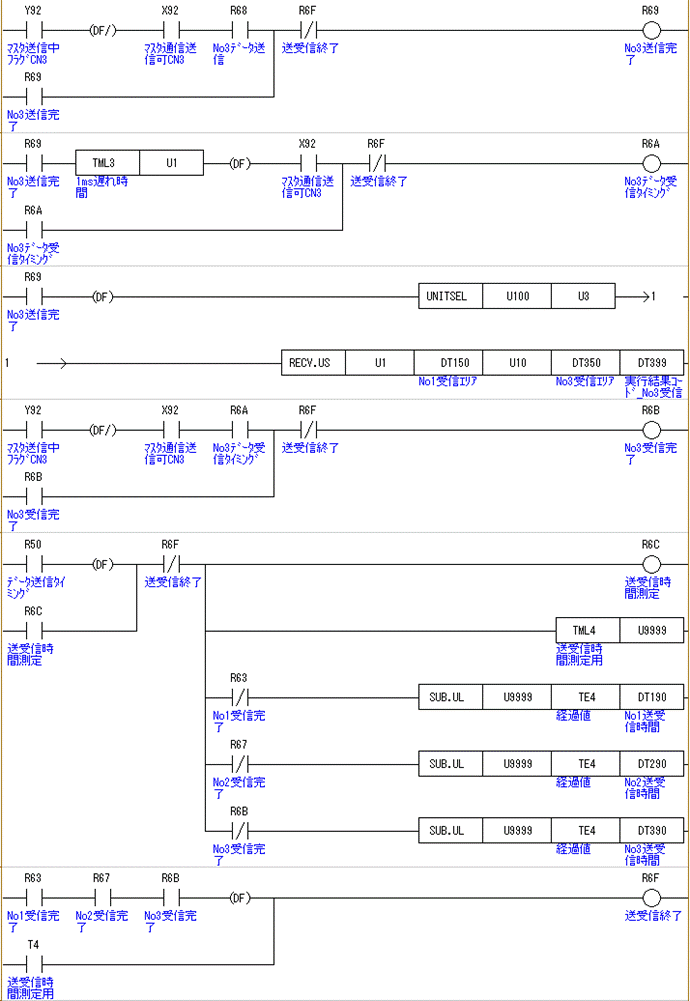Click the UNITSEL instruction box
The width and height of the screenshot is (690, 1001).
[448, 297]
